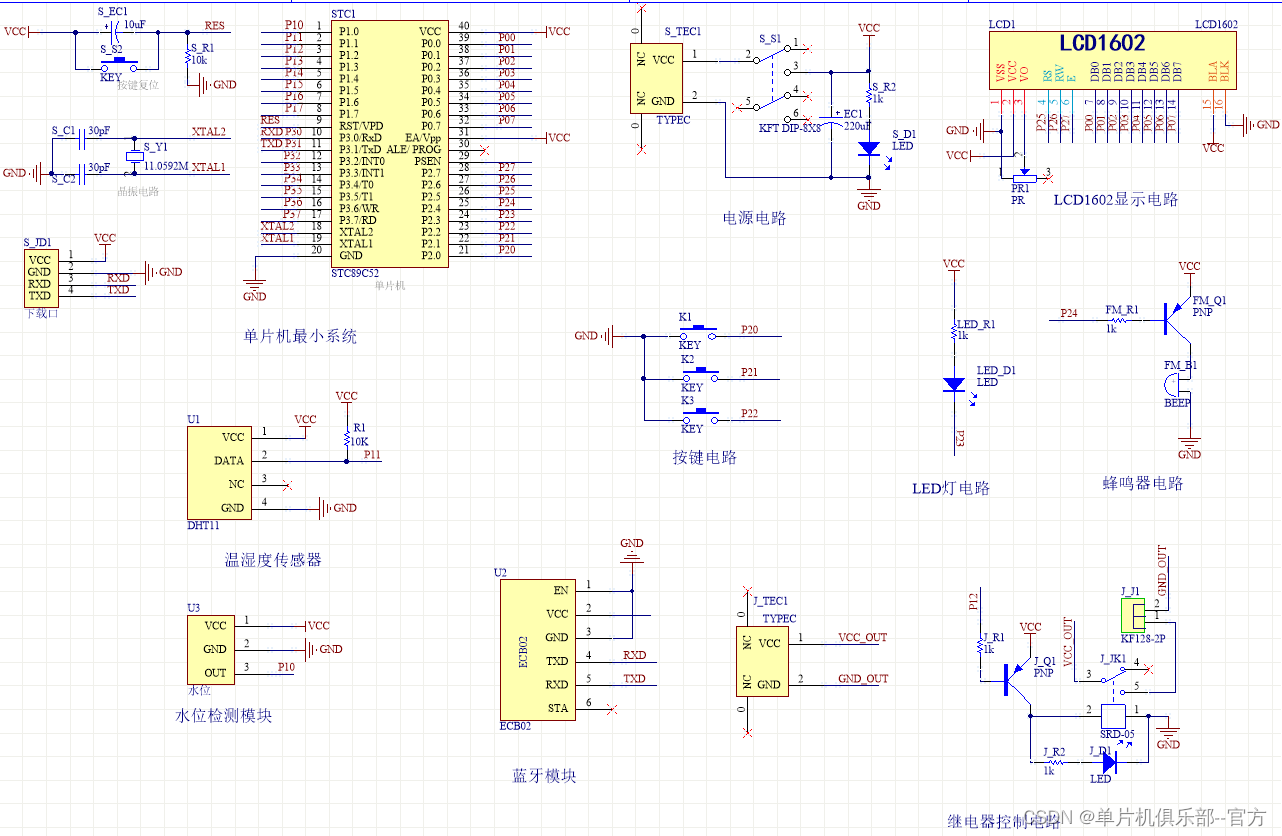Select the J_R1 1k resistor
The height and width of the screenshot is (836, 1282).
pyautogui.click(x=982, y=647)
